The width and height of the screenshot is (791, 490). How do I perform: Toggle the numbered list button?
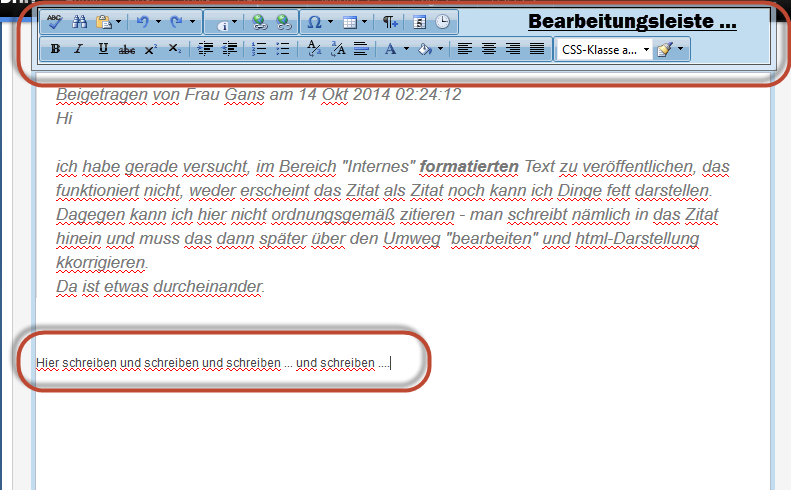coord(258,48)
